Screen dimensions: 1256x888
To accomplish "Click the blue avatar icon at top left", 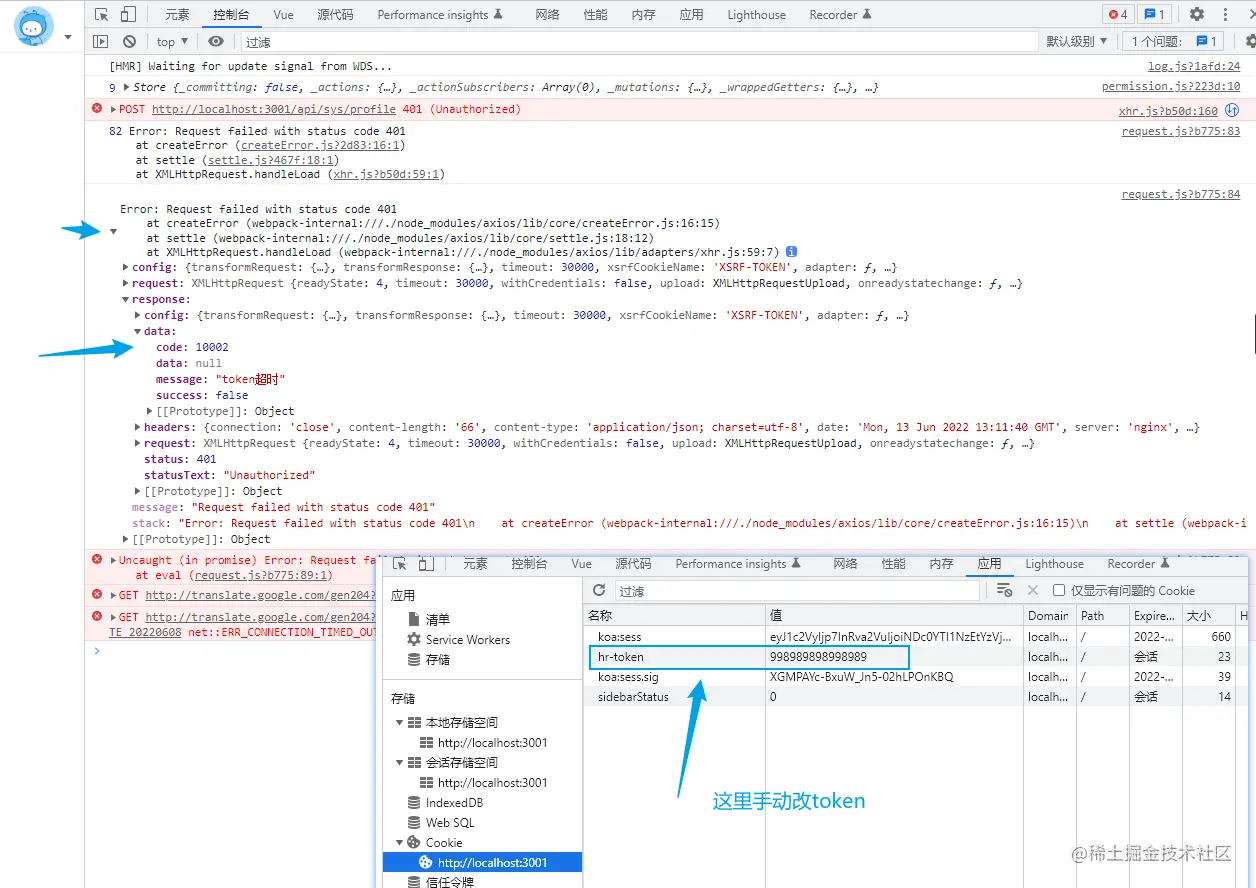I will pos(34,26).
